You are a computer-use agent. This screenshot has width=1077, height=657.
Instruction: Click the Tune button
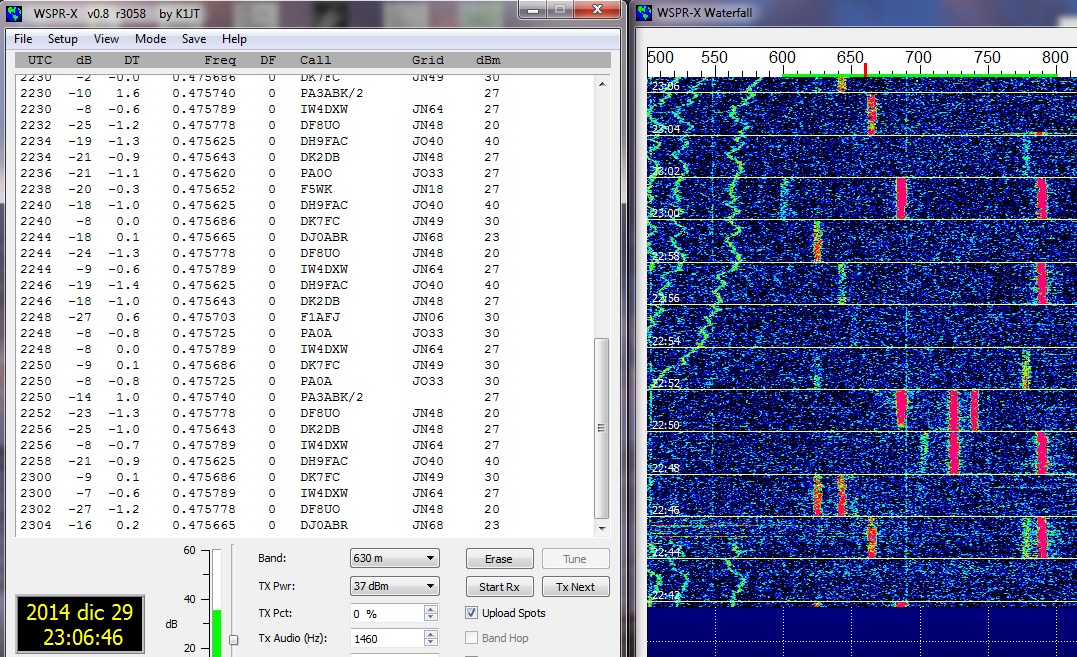point(575,559)
